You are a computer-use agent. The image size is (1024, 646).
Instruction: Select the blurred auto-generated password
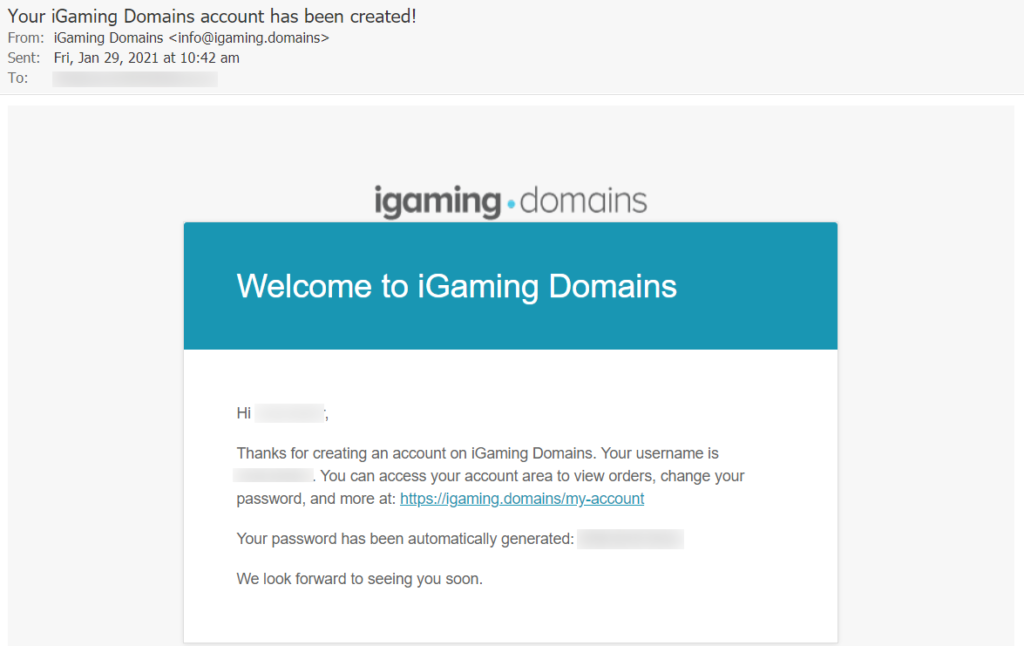click(630, 540)
